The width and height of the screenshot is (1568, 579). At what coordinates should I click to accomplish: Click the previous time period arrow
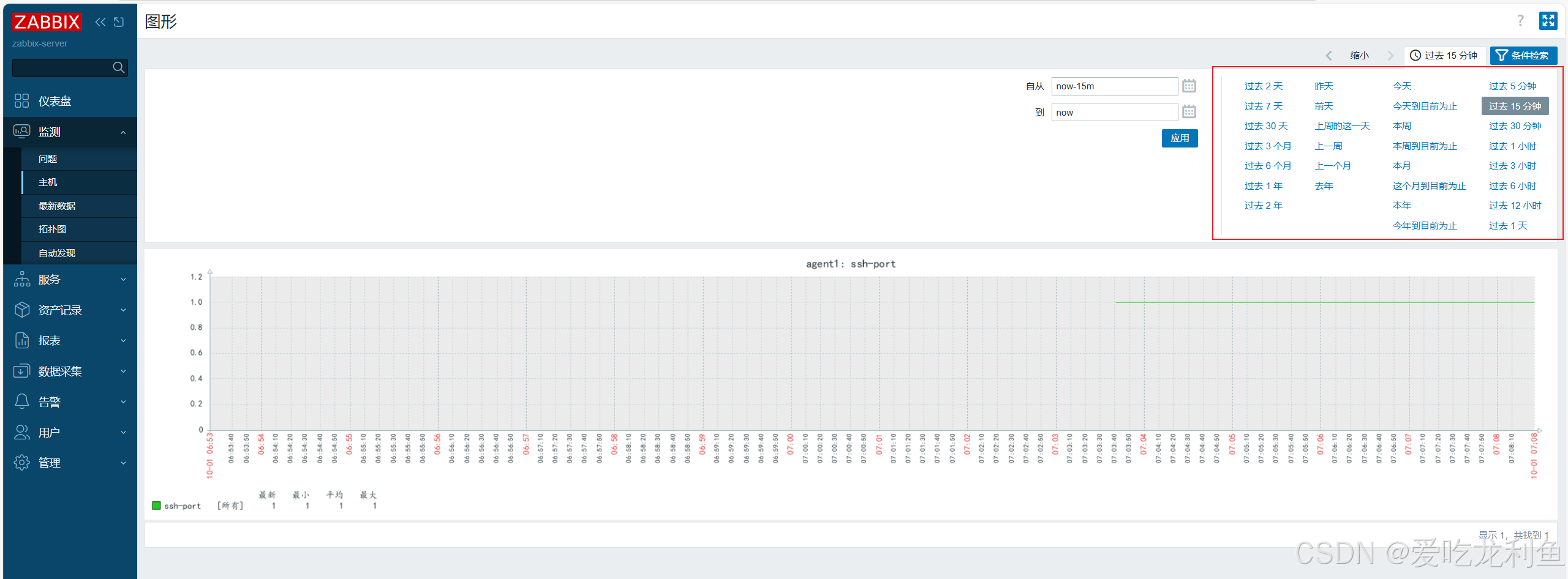click(1329, 56)
